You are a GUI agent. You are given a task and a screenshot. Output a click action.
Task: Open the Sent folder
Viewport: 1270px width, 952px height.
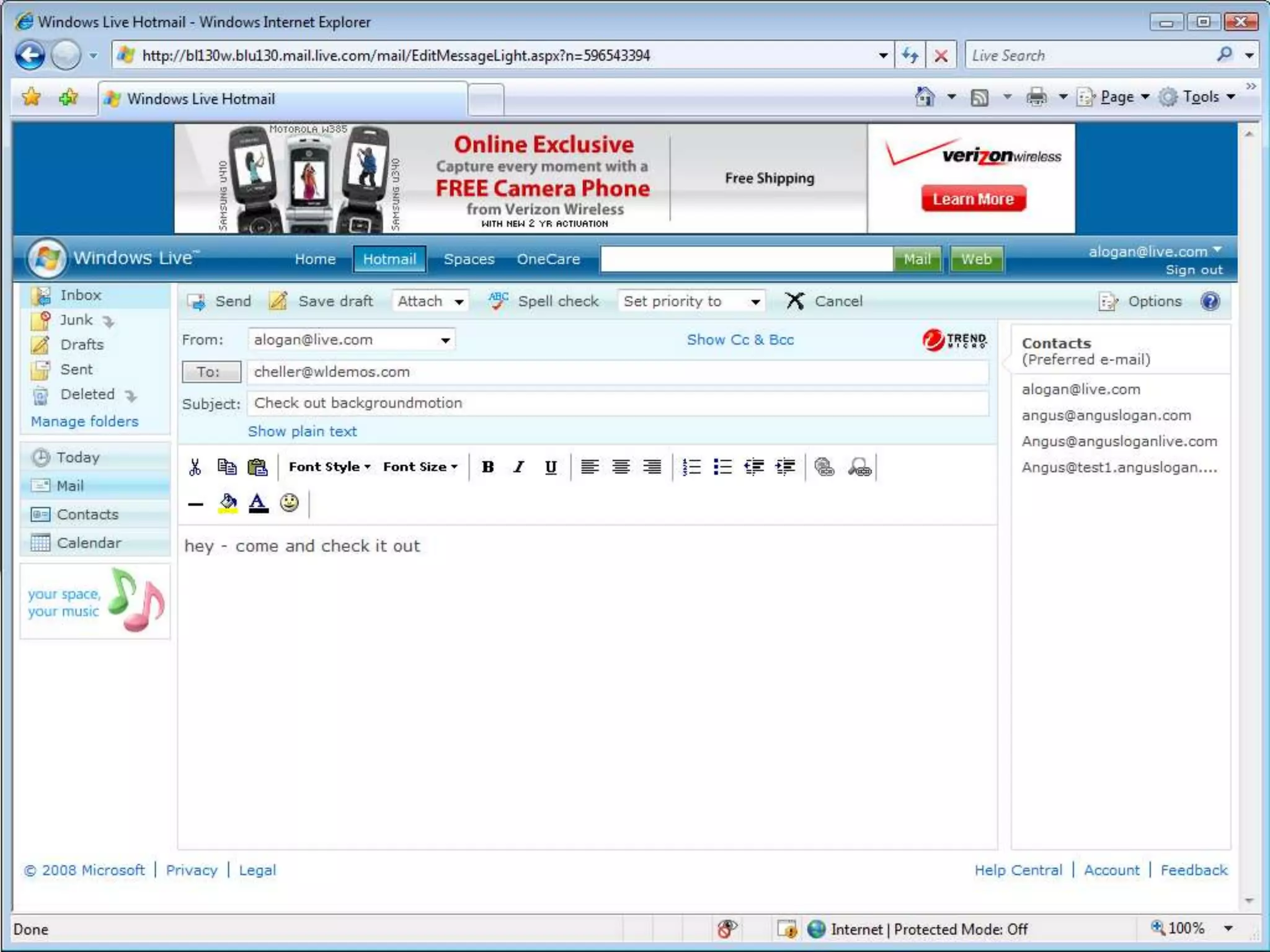76,369
